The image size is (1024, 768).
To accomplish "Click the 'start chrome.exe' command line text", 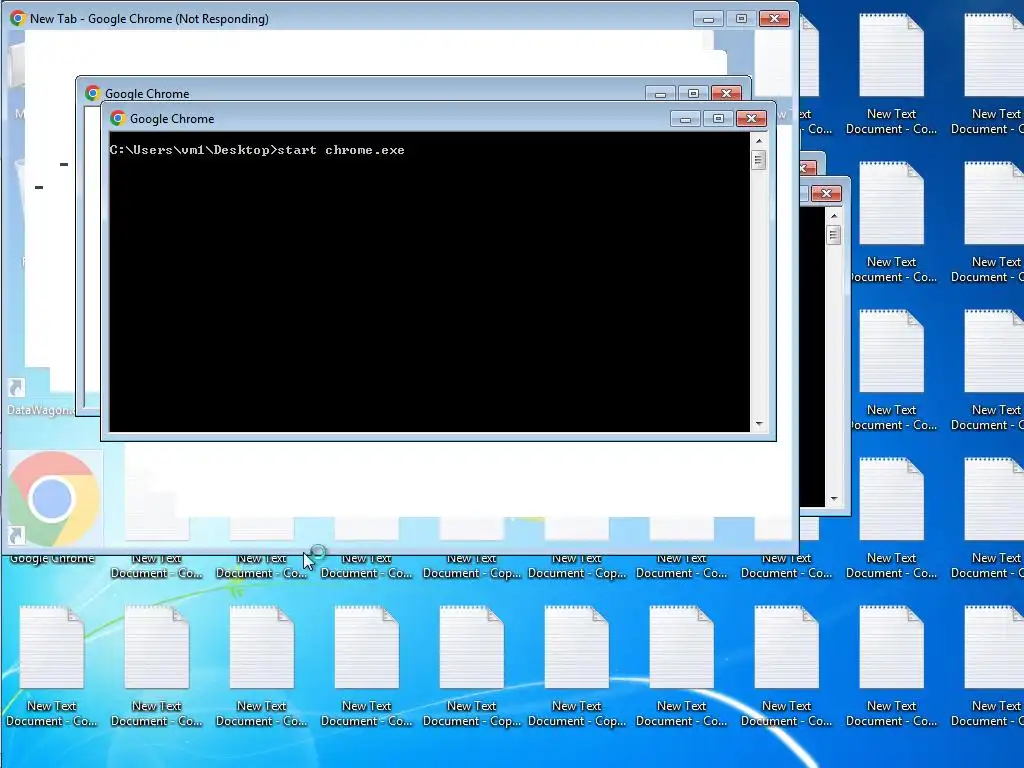I will click(x=341, y=150).
